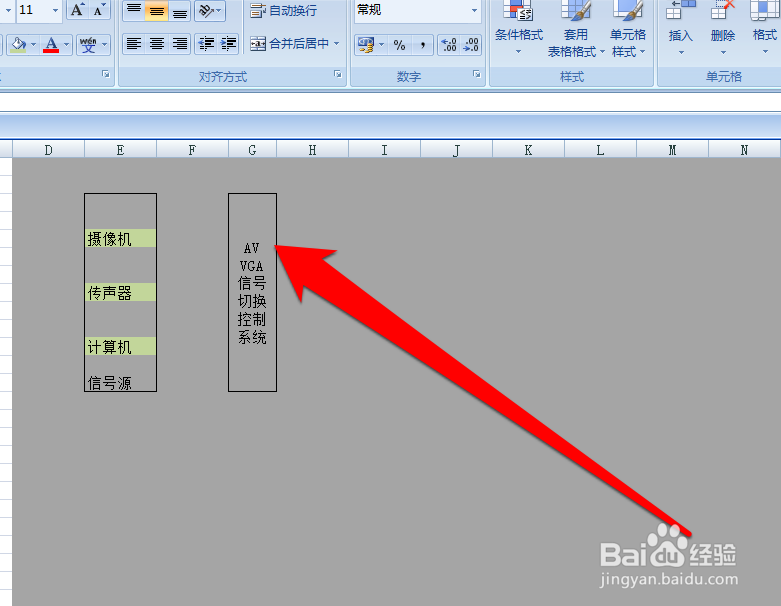Select column H header
This screenshot has height=606, width=781.
point(312,150)
